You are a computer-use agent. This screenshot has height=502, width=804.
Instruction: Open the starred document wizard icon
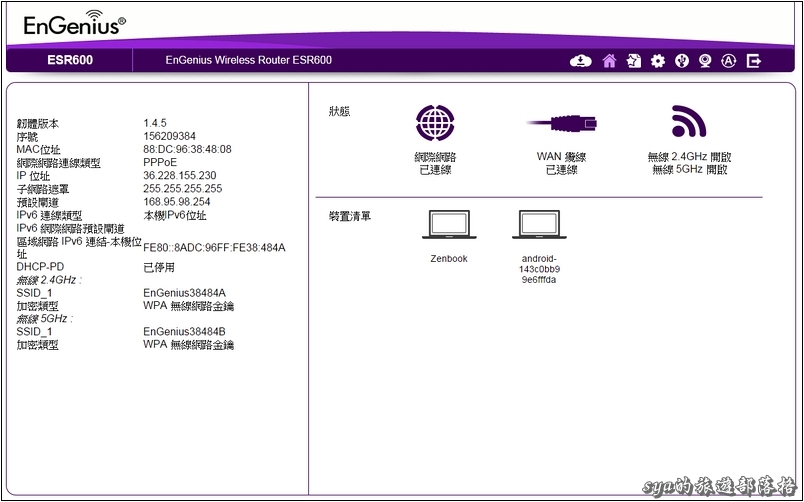pyautogui.click(x=634, y=61)
